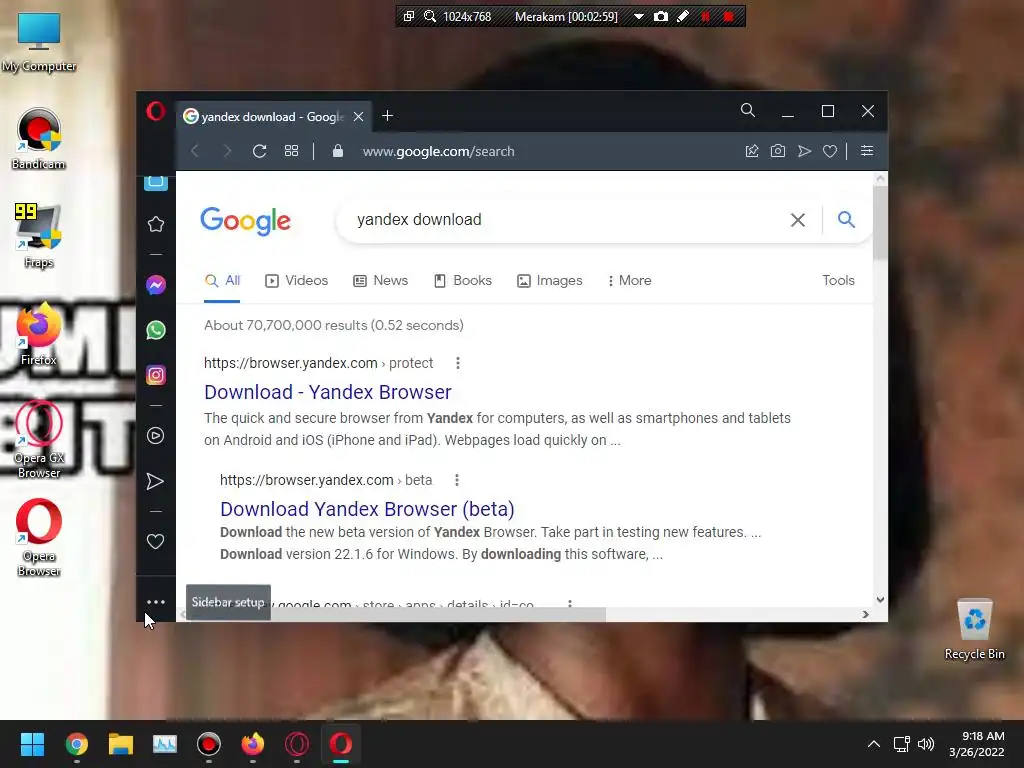Click the horizontal scrollbar right arrow

click(x=865, y=614)
